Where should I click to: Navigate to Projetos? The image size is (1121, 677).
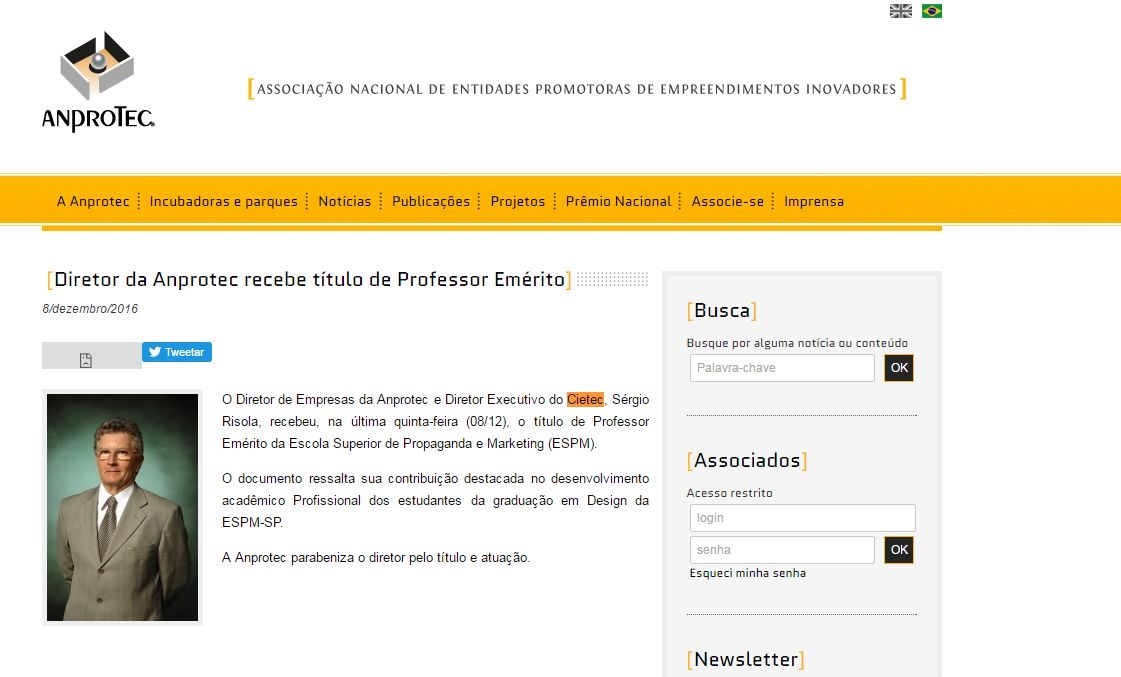pyautogui.click(x=518, y=202)
